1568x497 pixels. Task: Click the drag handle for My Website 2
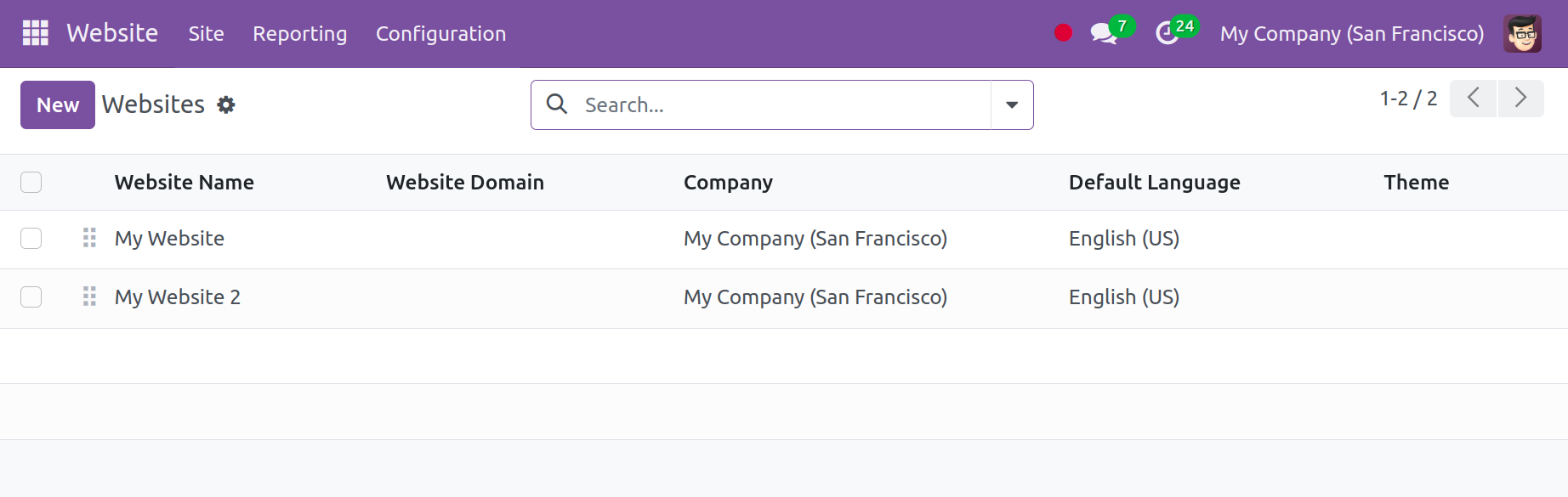pyautogui.click(x=89, y=297)
